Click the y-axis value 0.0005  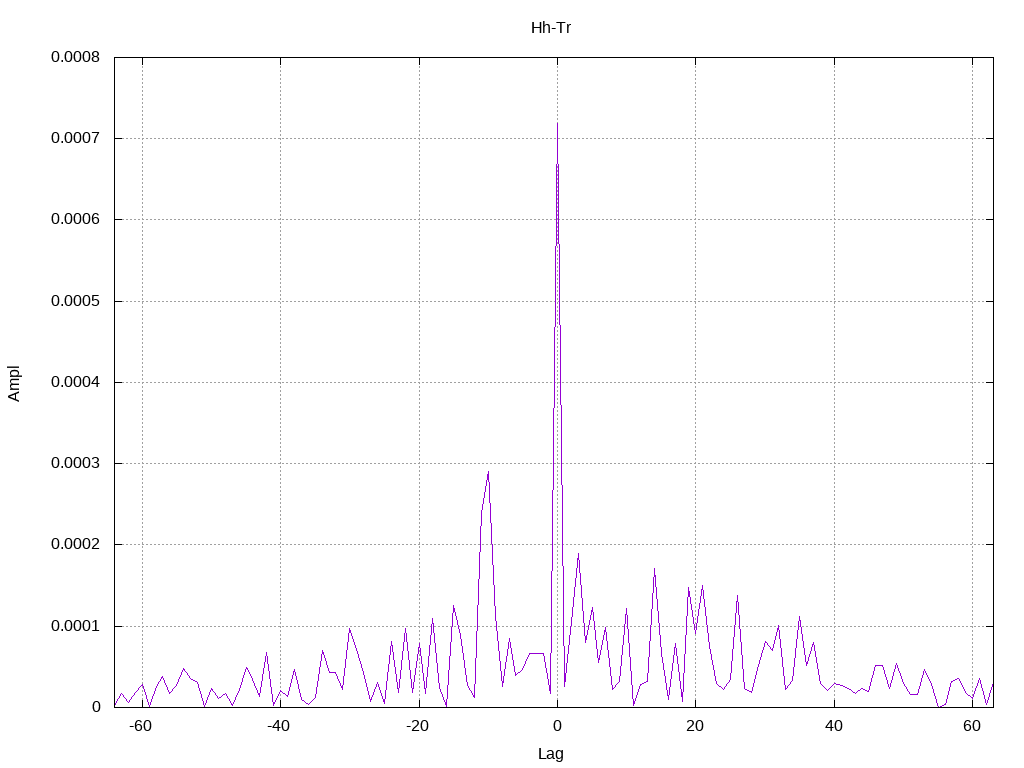click(76, 301)
